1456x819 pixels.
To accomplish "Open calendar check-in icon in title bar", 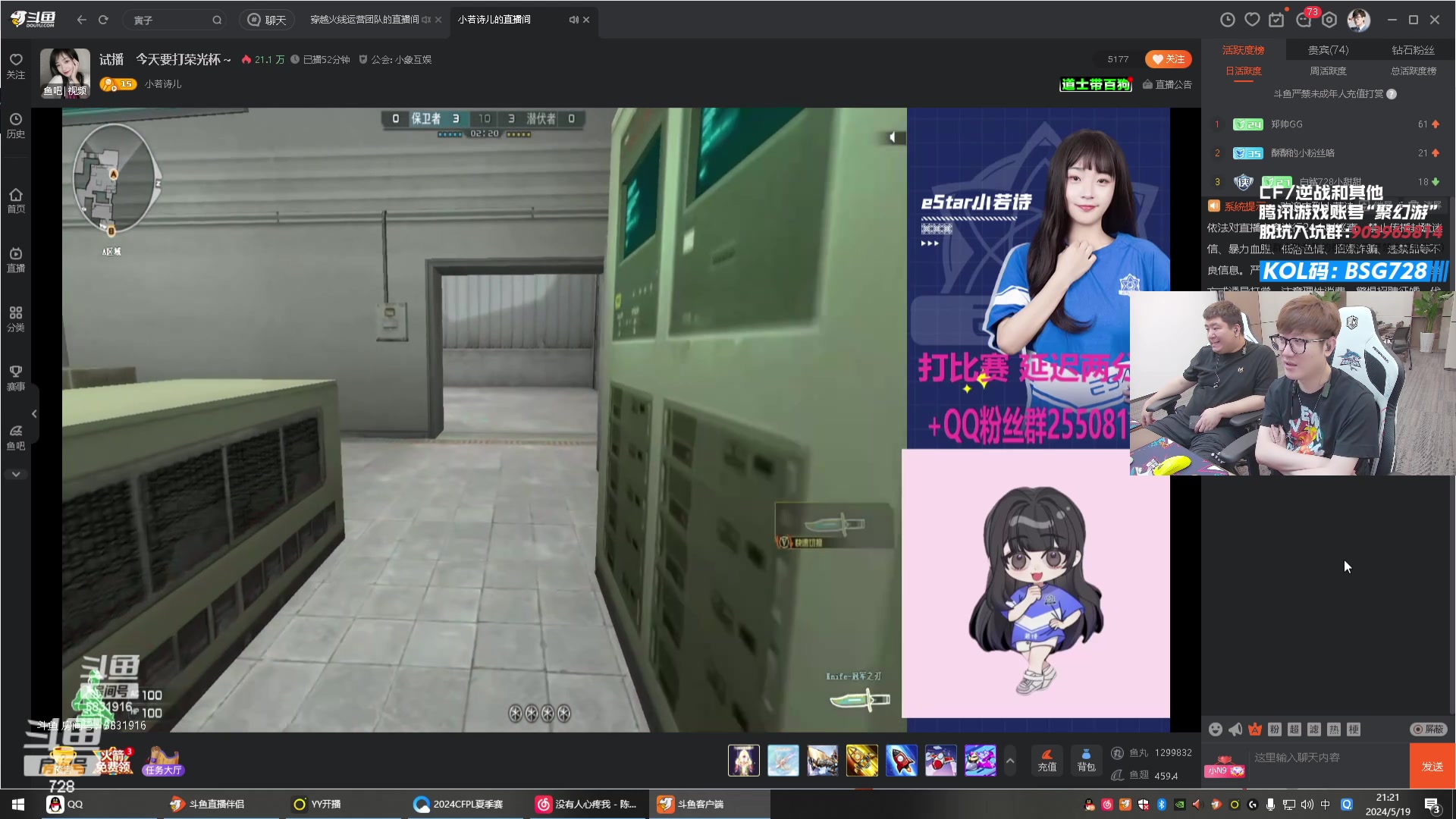I will click(x=1277, y=20).
